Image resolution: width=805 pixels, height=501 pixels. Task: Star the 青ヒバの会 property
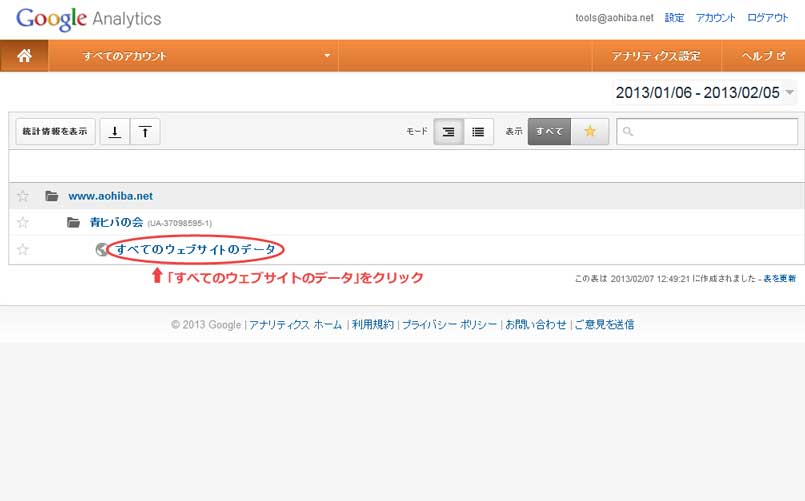point(23,222)
